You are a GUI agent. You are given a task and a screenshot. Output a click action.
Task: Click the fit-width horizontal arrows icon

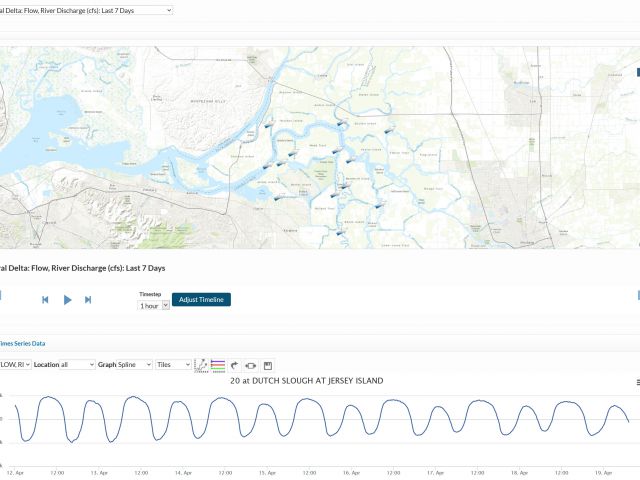pos(251,365)
